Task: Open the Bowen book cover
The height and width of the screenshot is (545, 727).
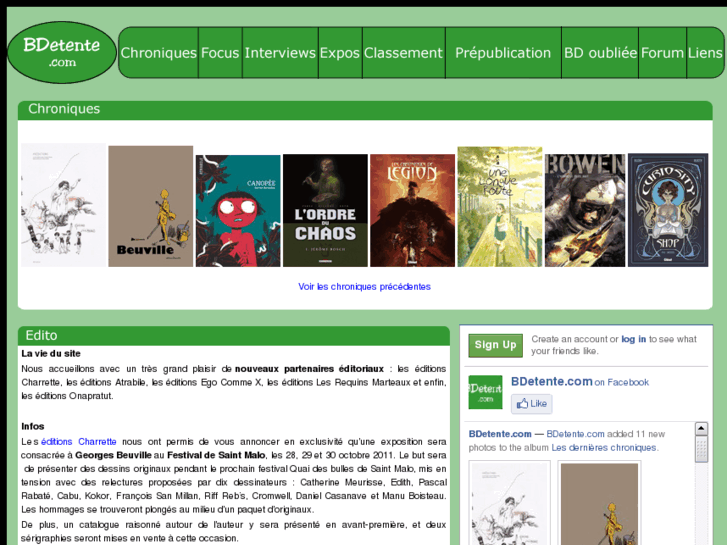Action: 585,211
